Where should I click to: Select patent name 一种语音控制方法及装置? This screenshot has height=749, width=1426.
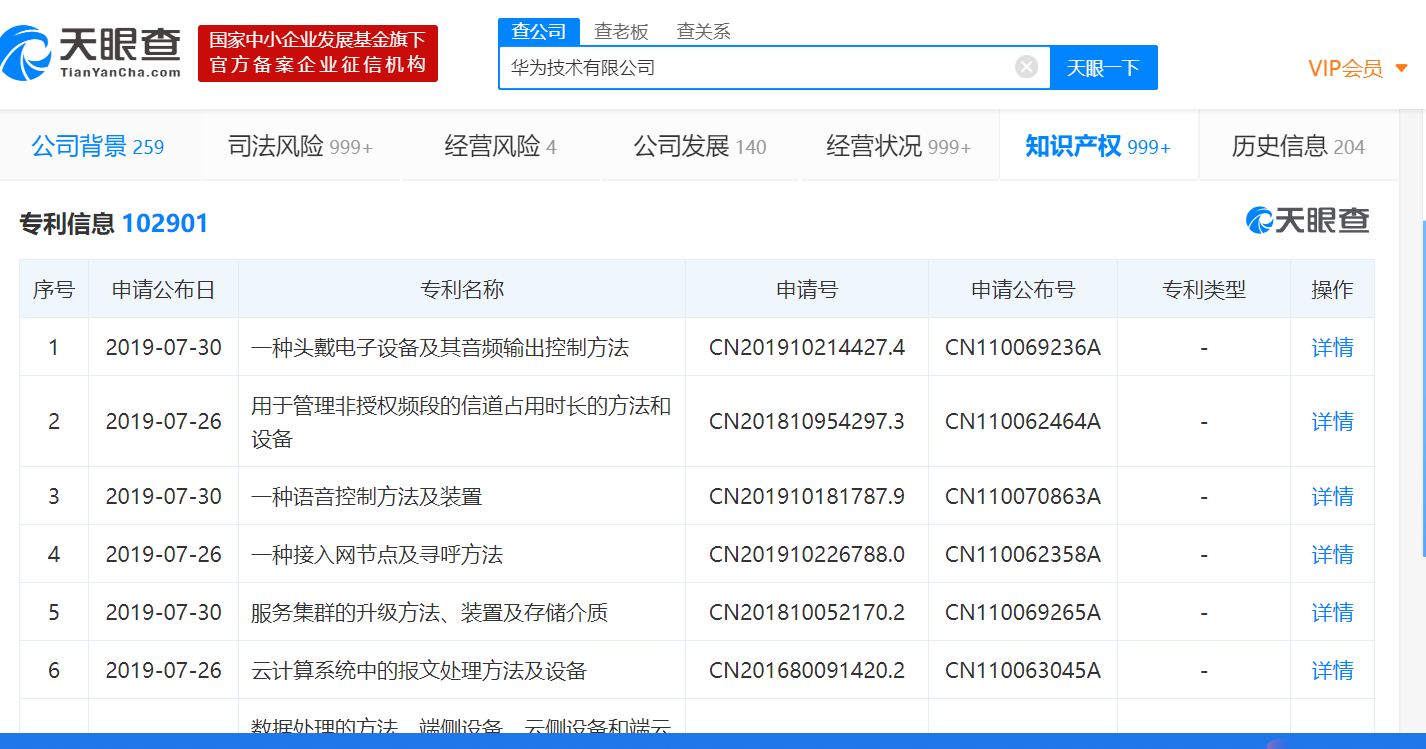click(366, 497)
